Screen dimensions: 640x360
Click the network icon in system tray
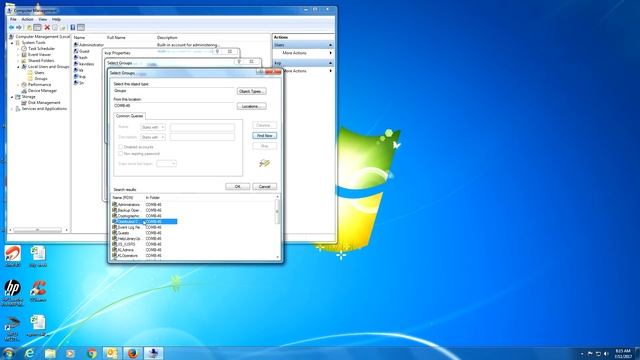(x=598, y=353)
